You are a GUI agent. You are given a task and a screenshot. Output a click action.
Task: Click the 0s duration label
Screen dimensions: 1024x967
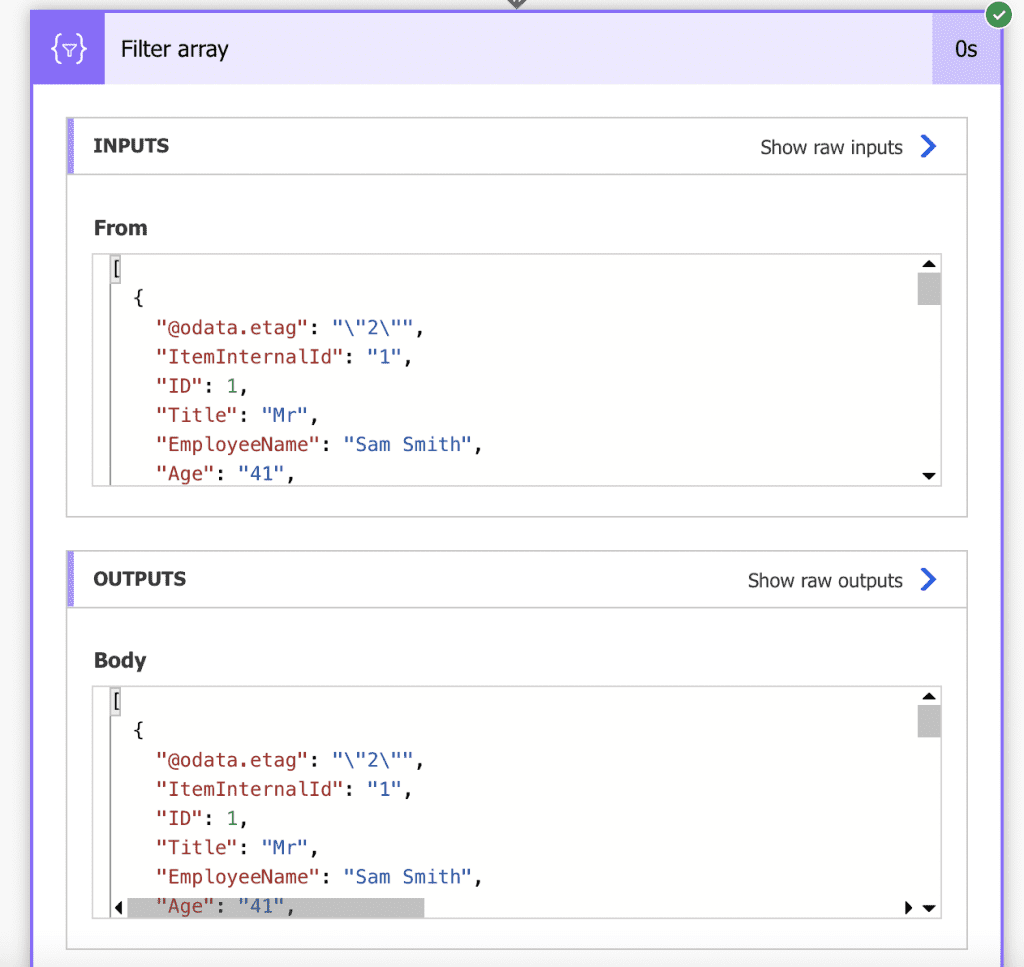(966, 50)
